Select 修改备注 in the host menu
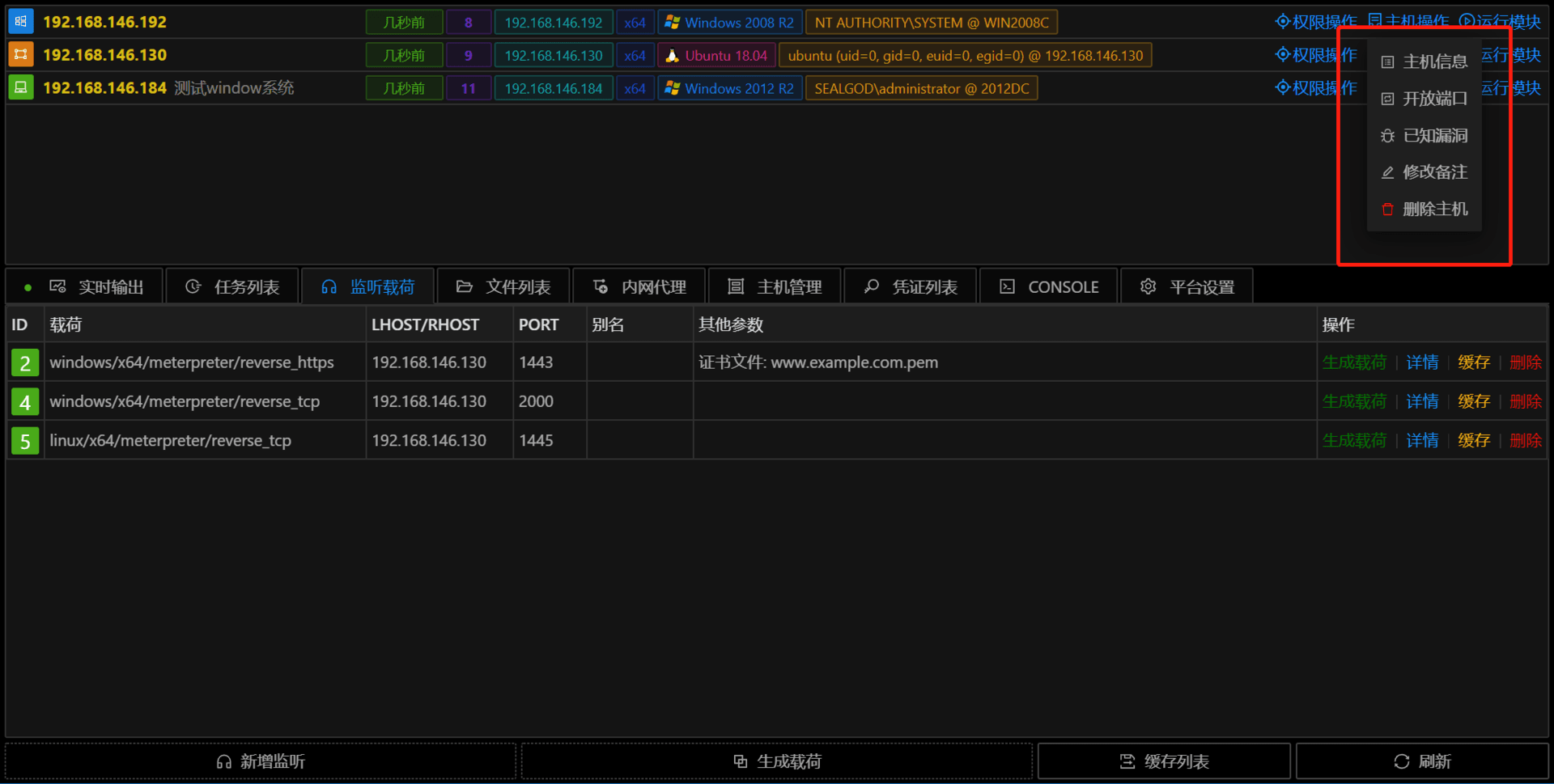 click(x=1424, y=172)
